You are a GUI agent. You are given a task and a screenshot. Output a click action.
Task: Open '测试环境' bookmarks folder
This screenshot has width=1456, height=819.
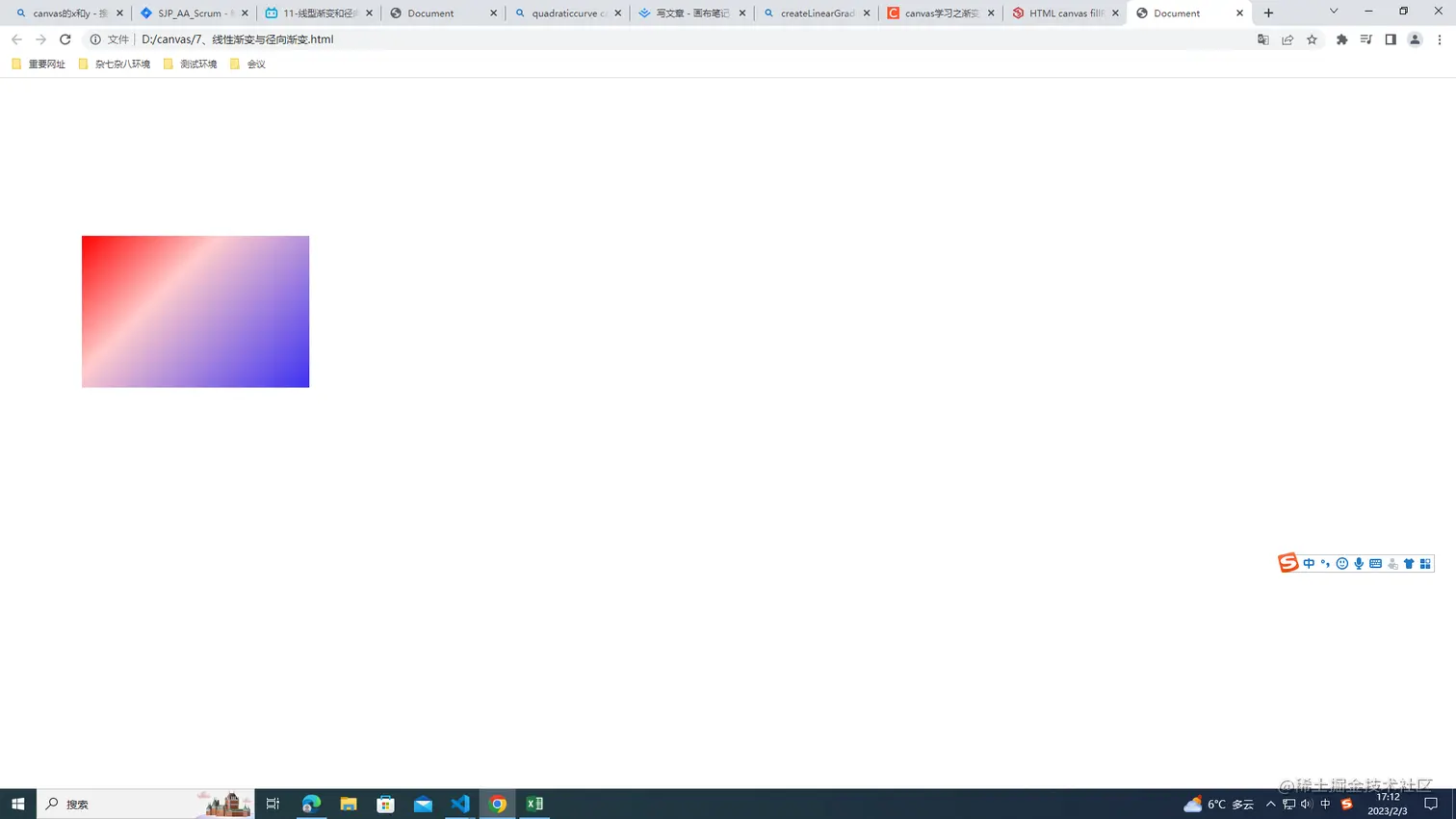point(190,64)
